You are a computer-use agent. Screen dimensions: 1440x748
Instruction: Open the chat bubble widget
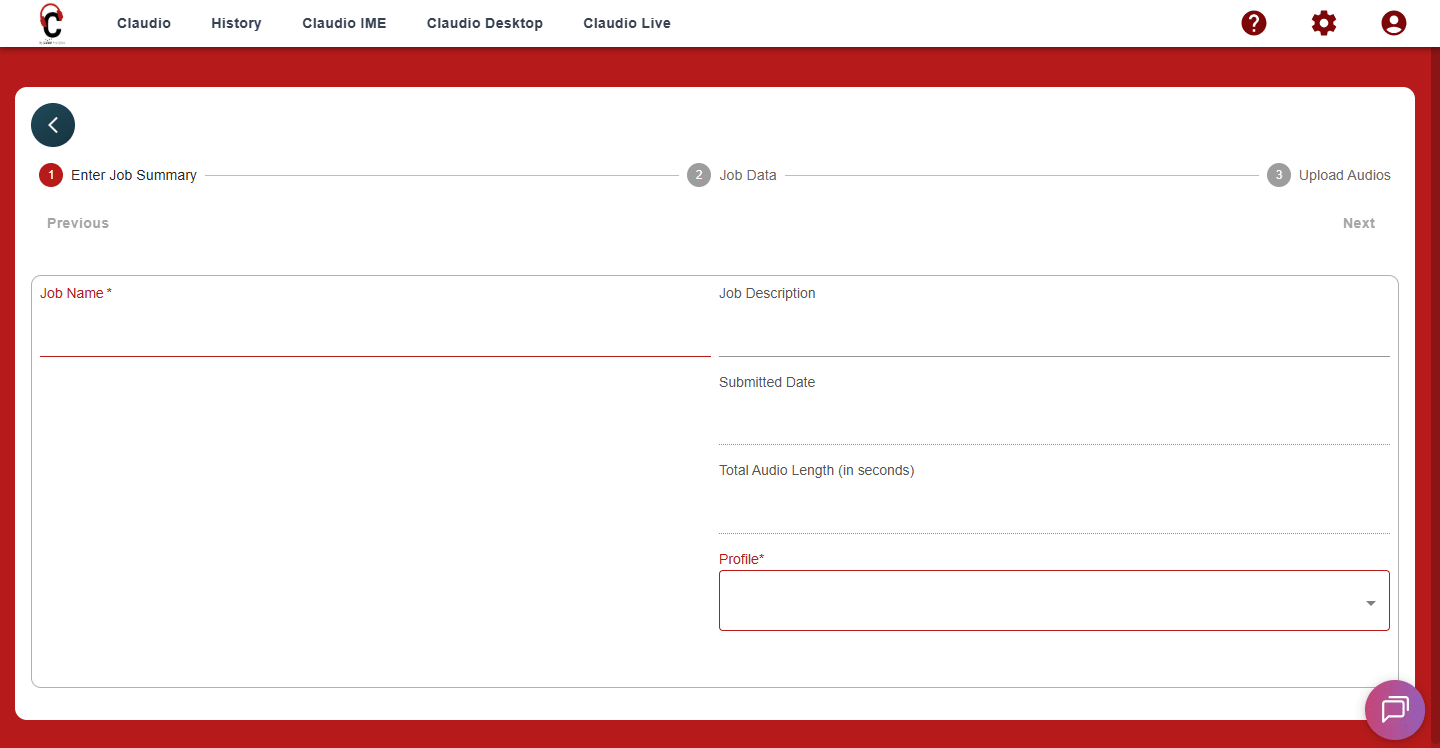(x=1395, y=710)
